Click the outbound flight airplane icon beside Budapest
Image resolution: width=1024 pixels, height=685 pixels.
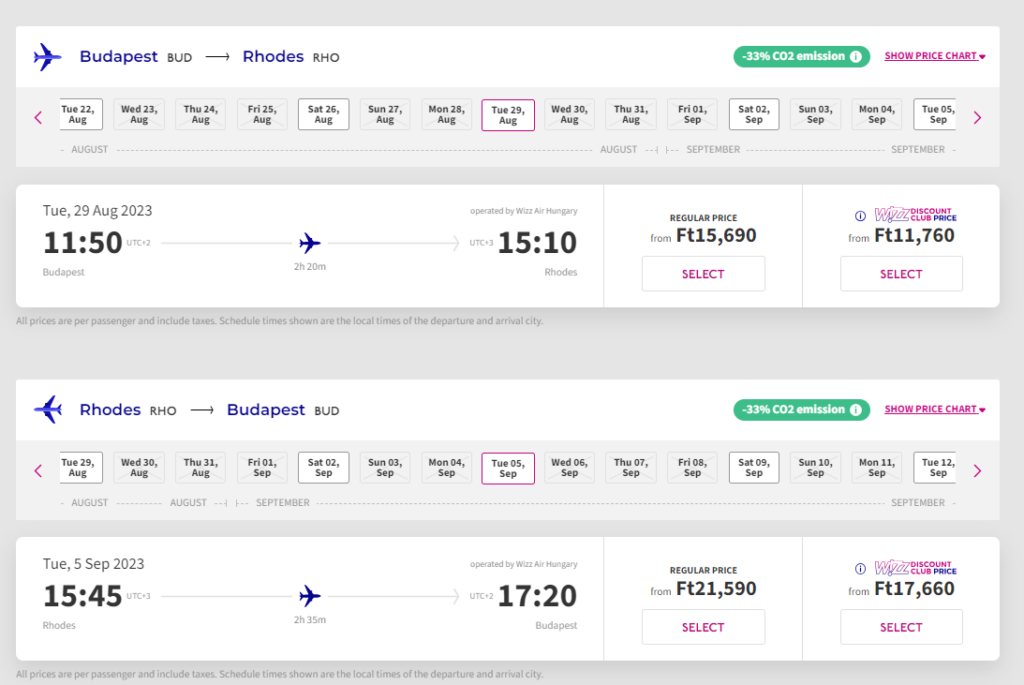click(x=47, y=57)
